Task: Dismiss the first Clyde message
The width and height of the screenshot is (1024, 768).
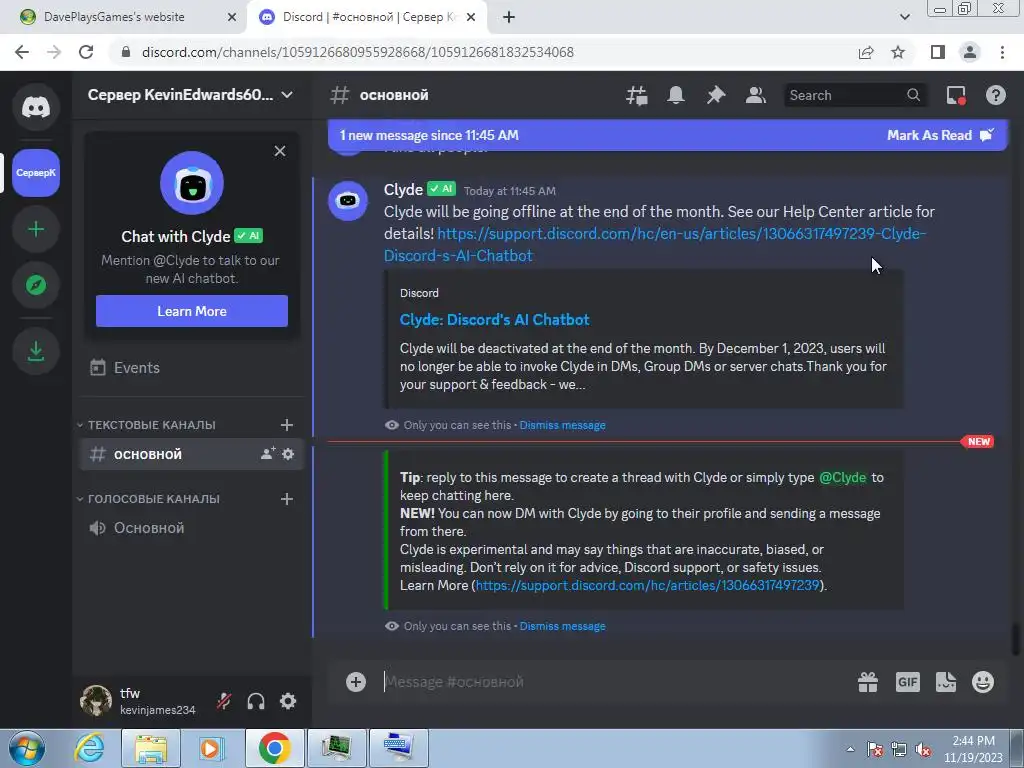Action: 562,425
